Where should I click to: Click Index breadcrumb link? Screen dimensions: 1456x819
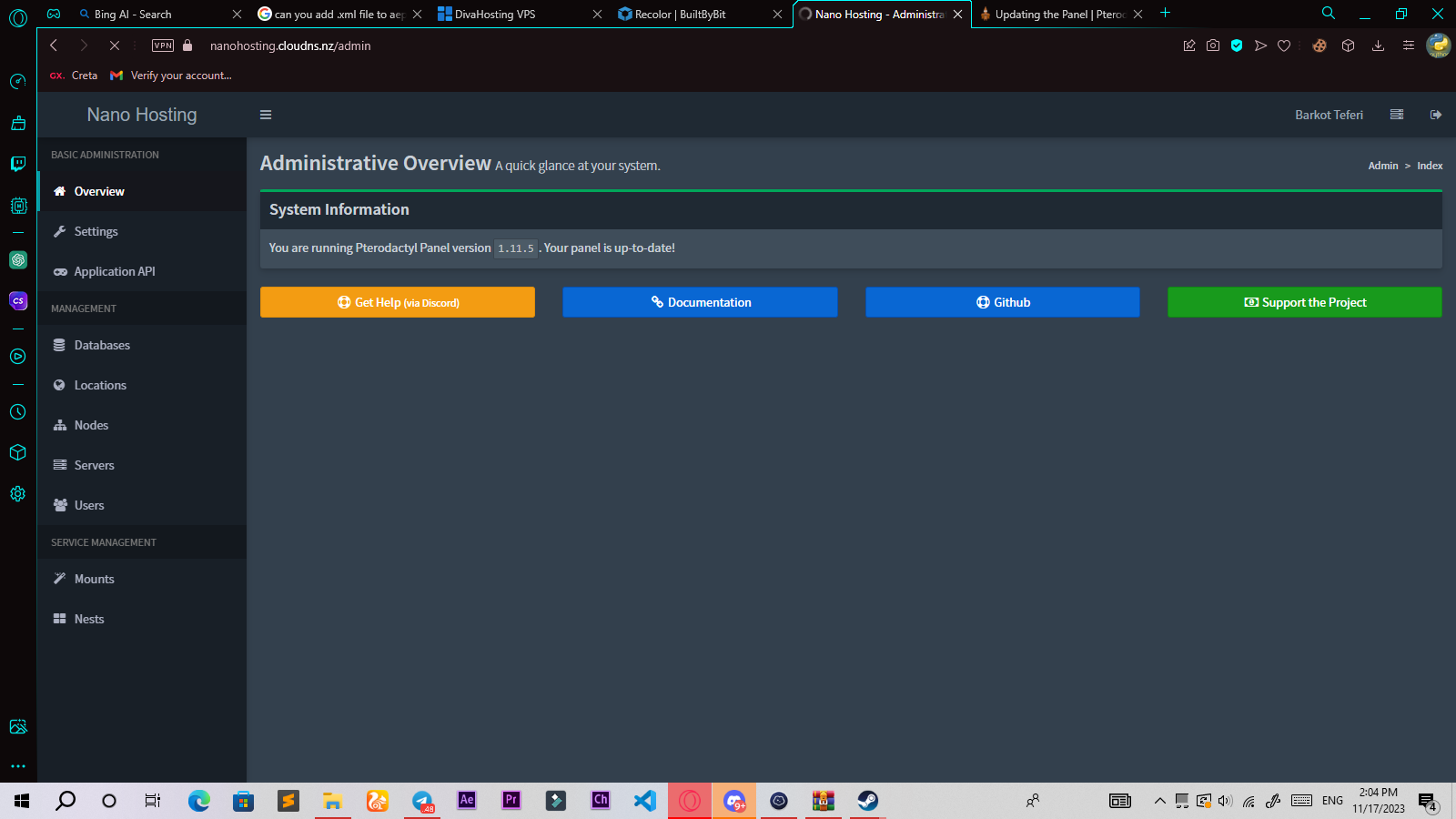click(x=1430, y=166)
